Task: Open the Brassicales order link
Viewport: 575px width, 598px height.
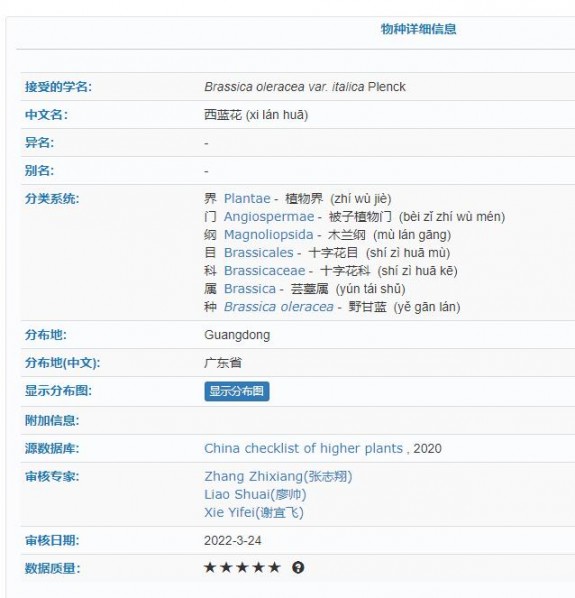Action: (x=259, y=252)
